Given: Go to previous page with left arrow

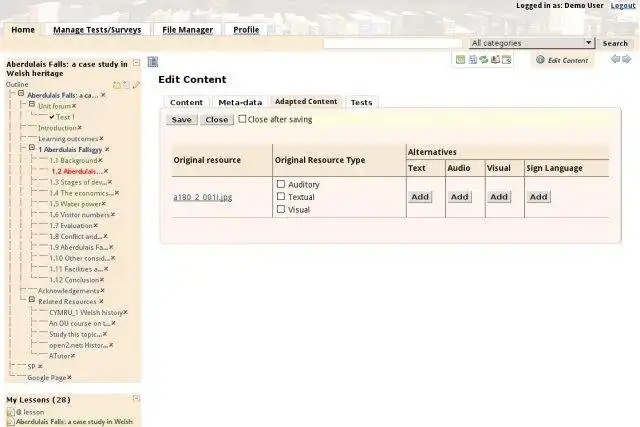Looking at the screenshot, I should coord(616,59).
